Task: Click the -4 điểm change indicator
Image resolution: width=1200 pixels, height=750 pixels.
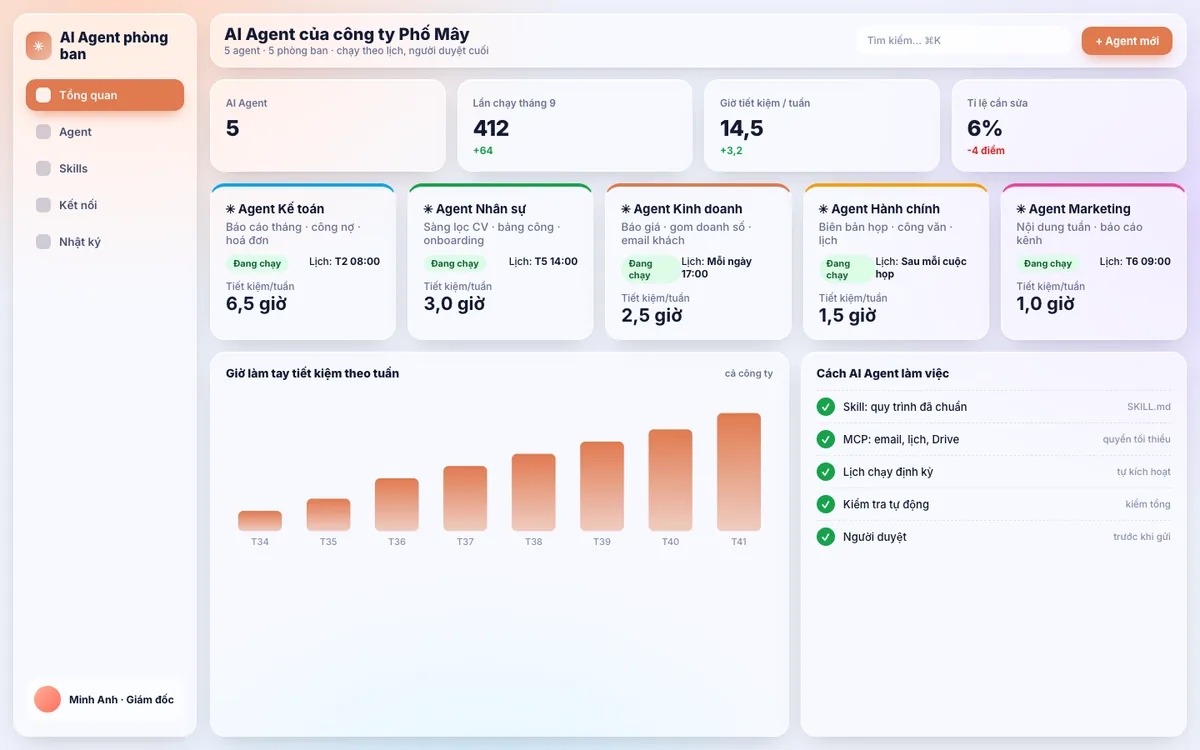Action: pos(986,151)
